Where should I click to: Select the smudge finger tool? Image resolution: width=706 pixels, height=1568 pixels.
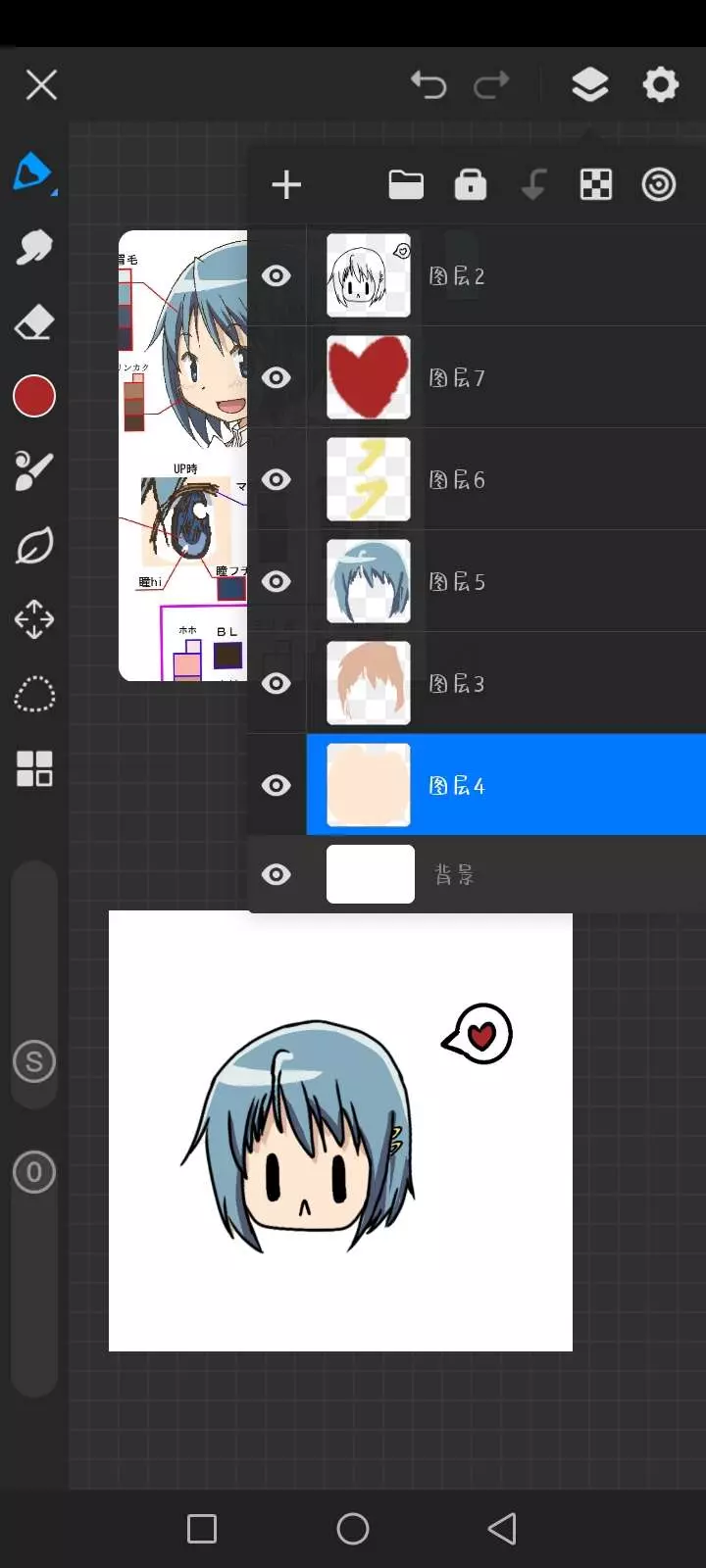(34, 247)
